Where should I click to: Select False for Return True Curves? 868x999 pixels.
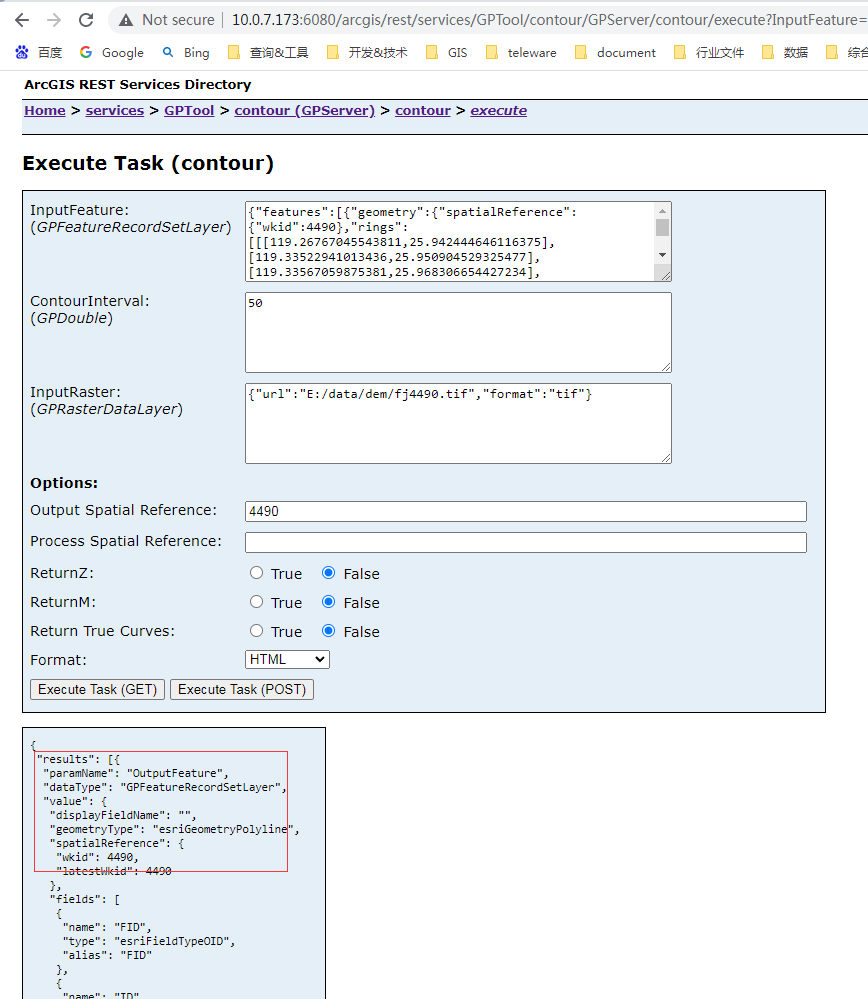328,631
